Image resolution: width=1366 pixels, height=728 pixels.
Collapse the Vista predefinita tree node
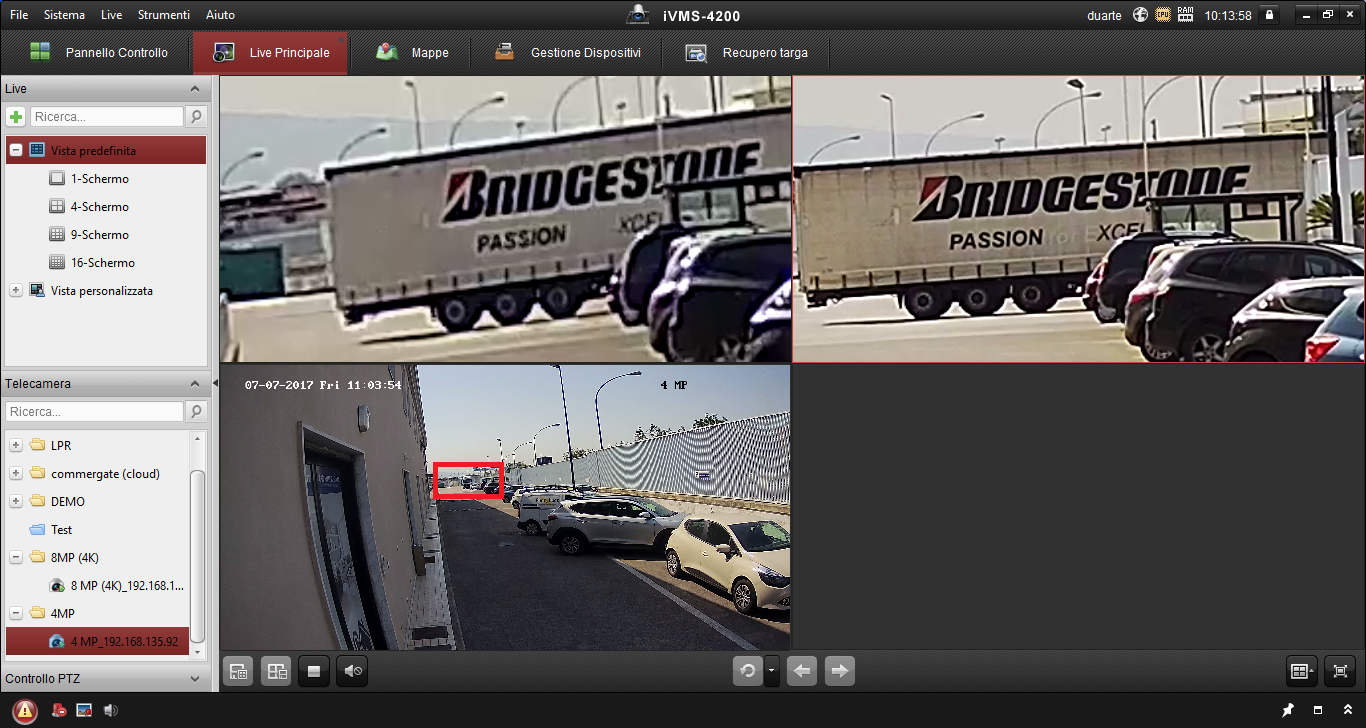(x=16, y=150)
